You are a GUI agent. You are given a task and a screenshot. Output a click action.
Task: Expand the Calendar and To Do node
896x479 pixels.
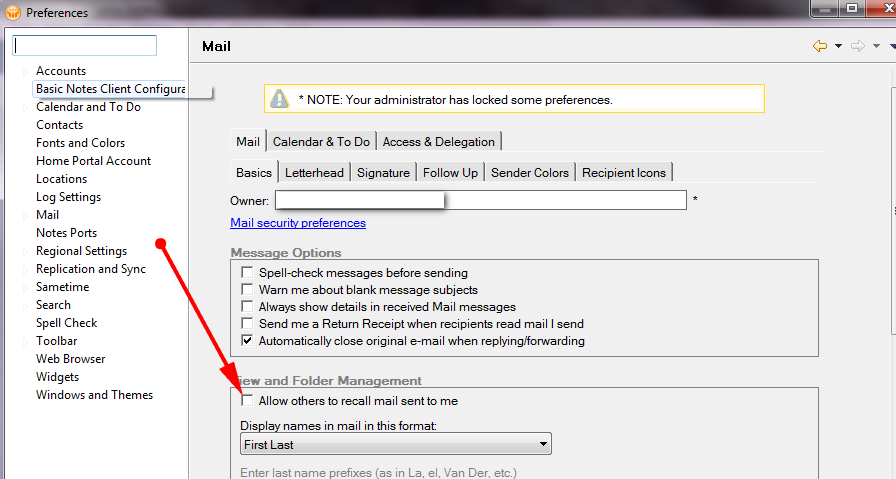(x=25, y=108)
